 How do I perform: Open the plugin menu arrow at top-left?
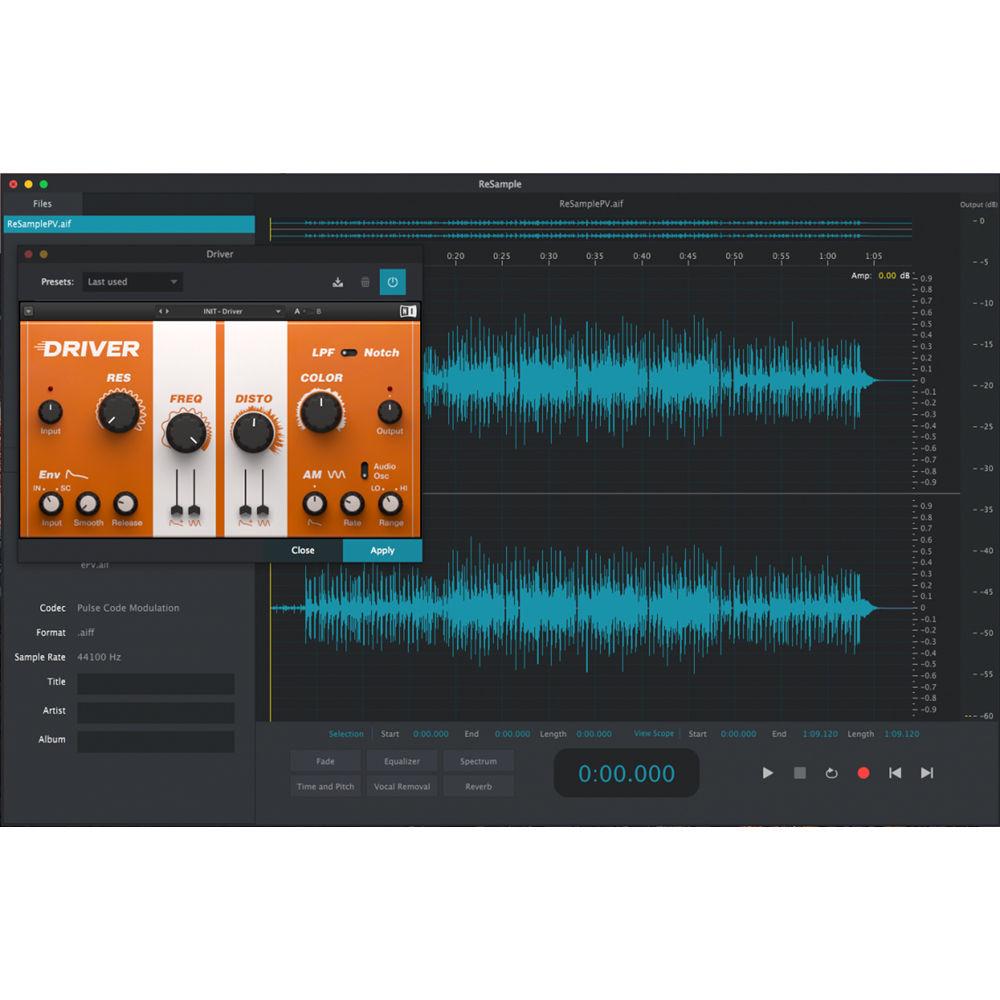click(x=28, y=311)
